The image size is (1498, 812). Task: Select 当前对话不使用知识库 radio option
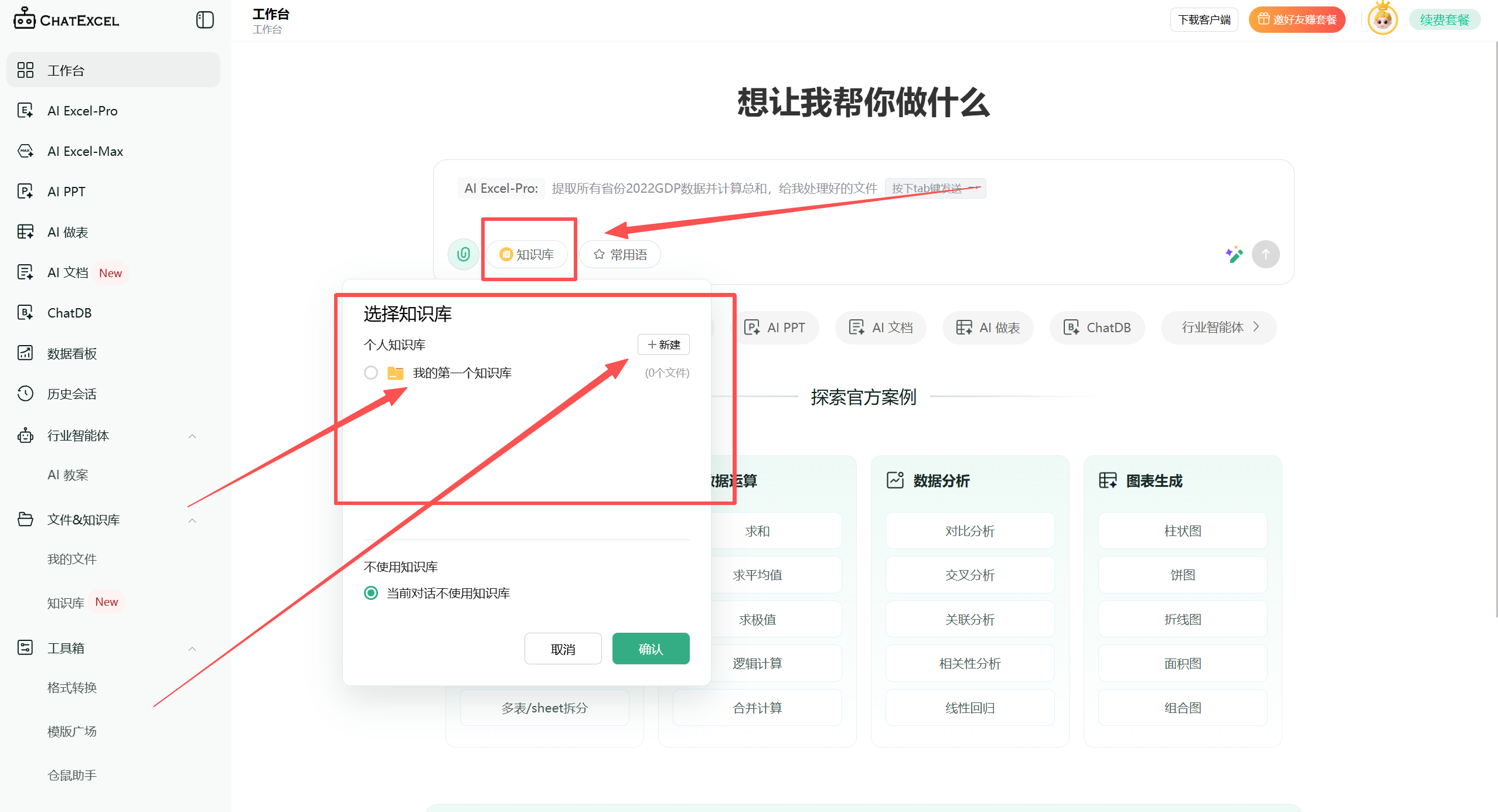[x=371, y=593]
